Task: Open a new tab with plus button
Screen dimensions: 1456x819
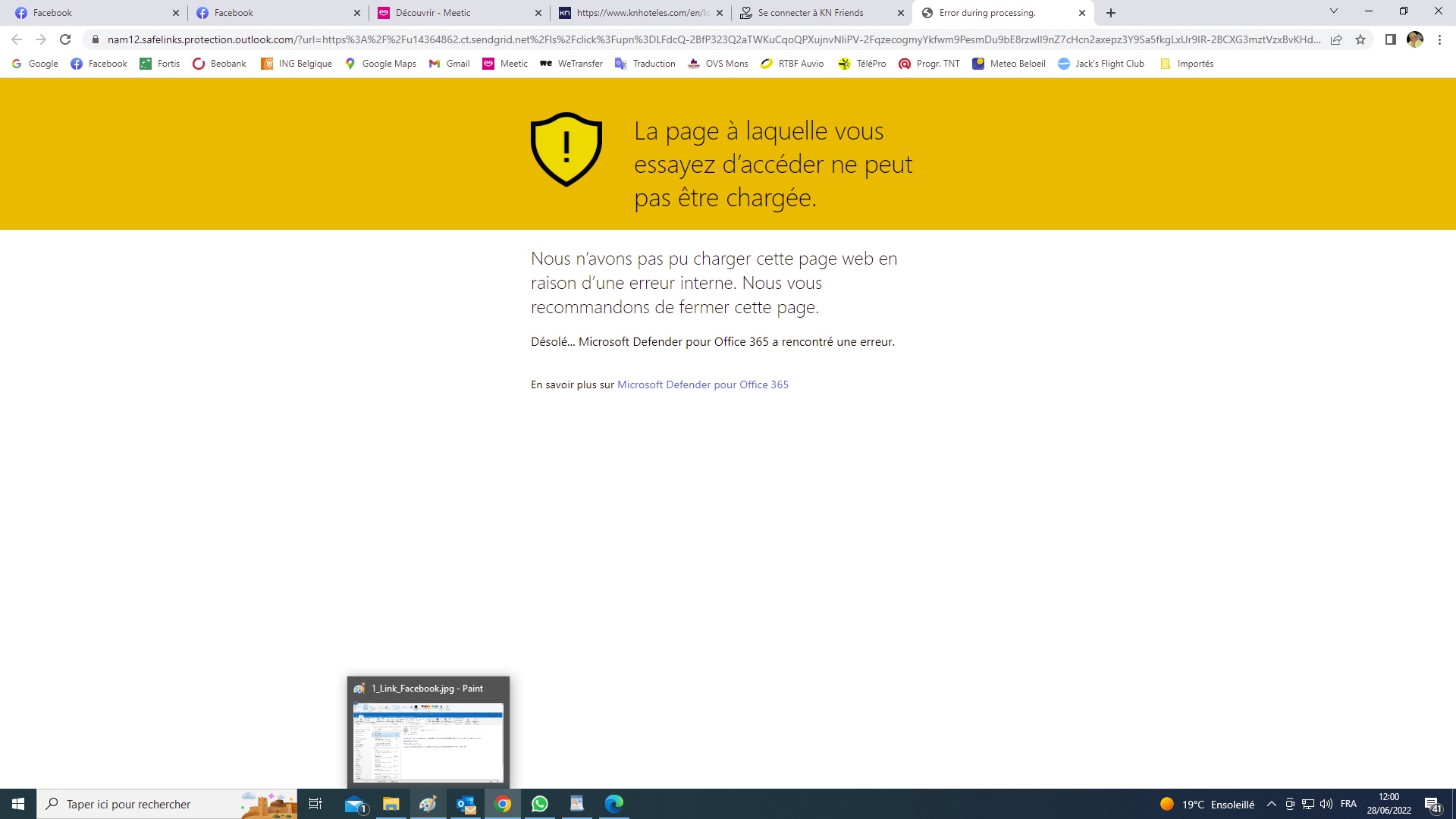Action: click(1111, 13)
